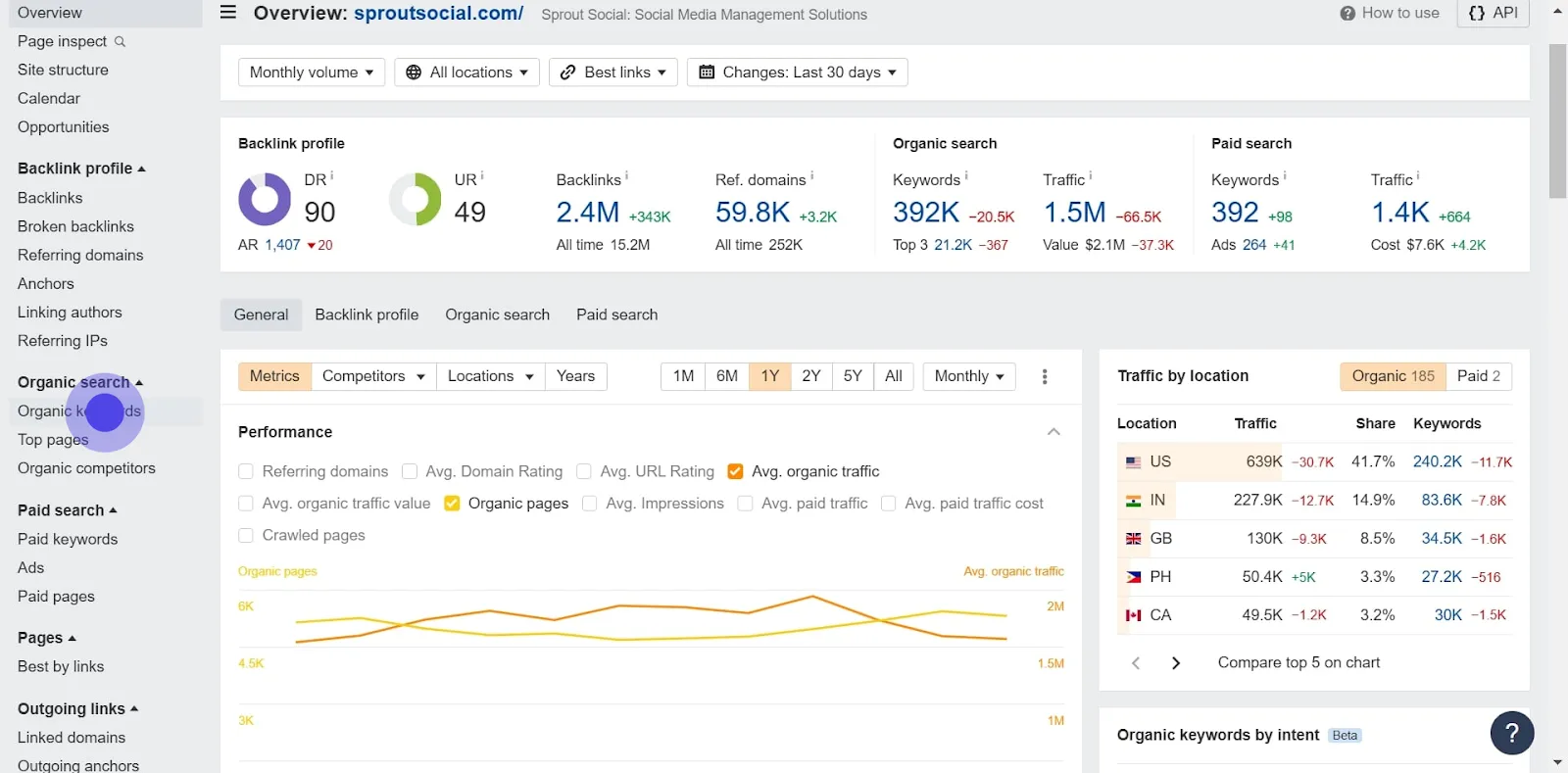
Task: Open the API button
Action: 1494,13
